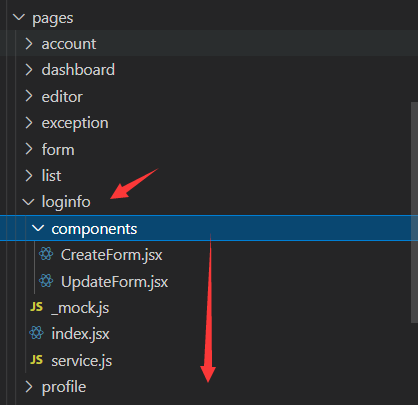The height and width of the screenshot is (405, 418).
Task: Click the React icon beside UpdateForm.jsx
Action: click(46, 281)
